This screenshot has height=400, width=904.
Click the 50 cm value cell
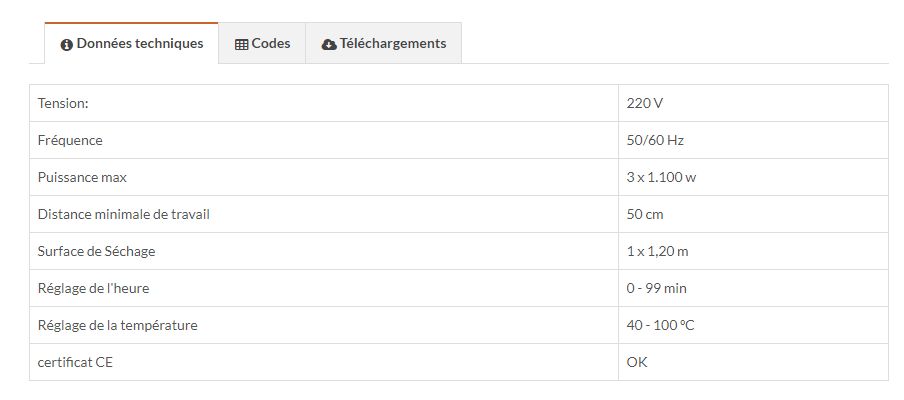click(x=645, y=214)
